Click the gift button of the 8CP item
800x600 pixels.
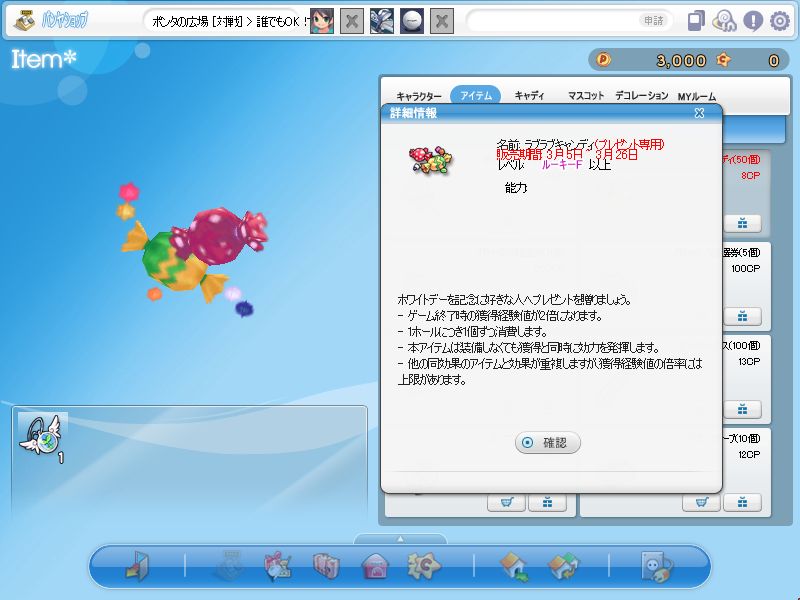coord(742,223)
